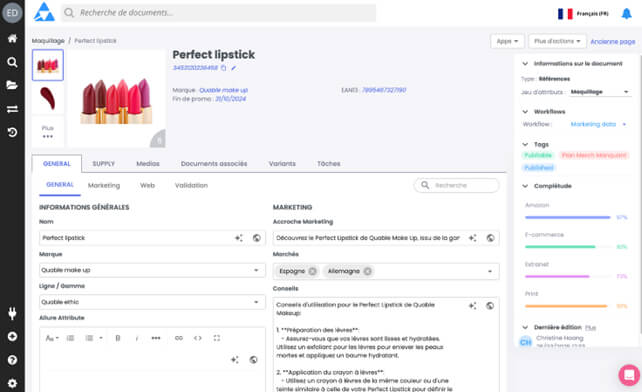Click AI sparkle icon in Allure Attribute editor
642x392 pixels.
pyautogui.click(x=235, y=360)
